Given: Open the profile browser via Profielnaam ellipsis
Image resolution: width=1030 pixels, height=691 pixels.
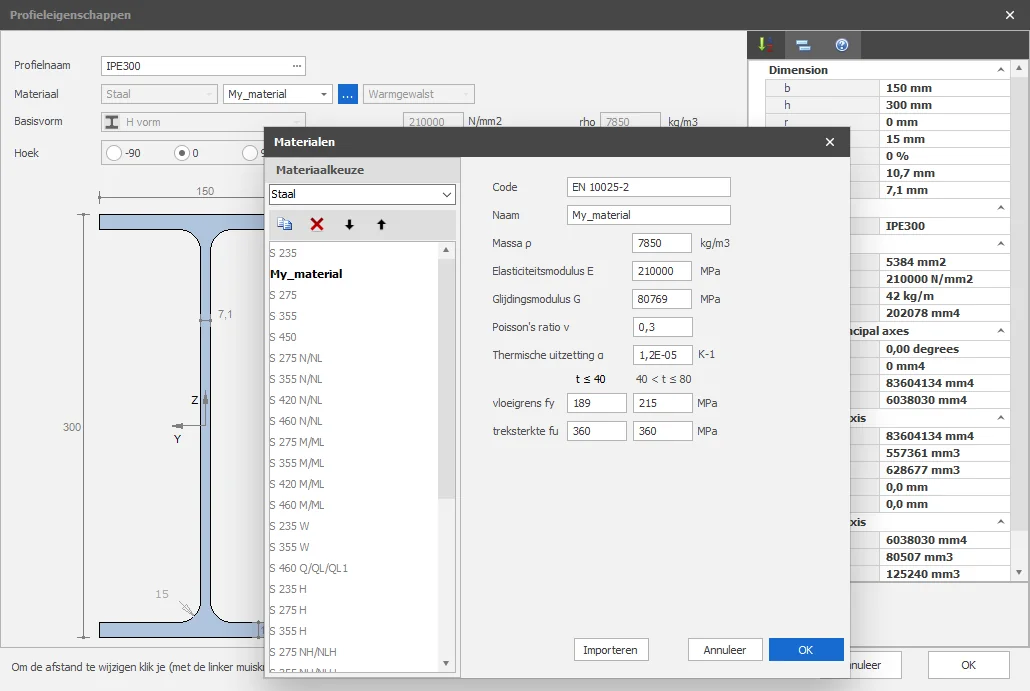Looking at the screenshot, I should coord(297,66).
